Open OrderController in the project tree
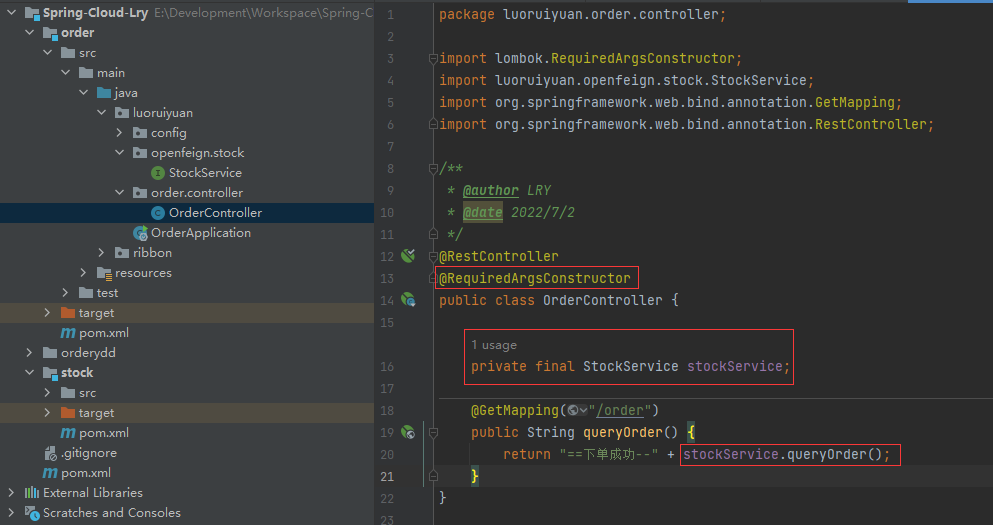 pos(215,213)
